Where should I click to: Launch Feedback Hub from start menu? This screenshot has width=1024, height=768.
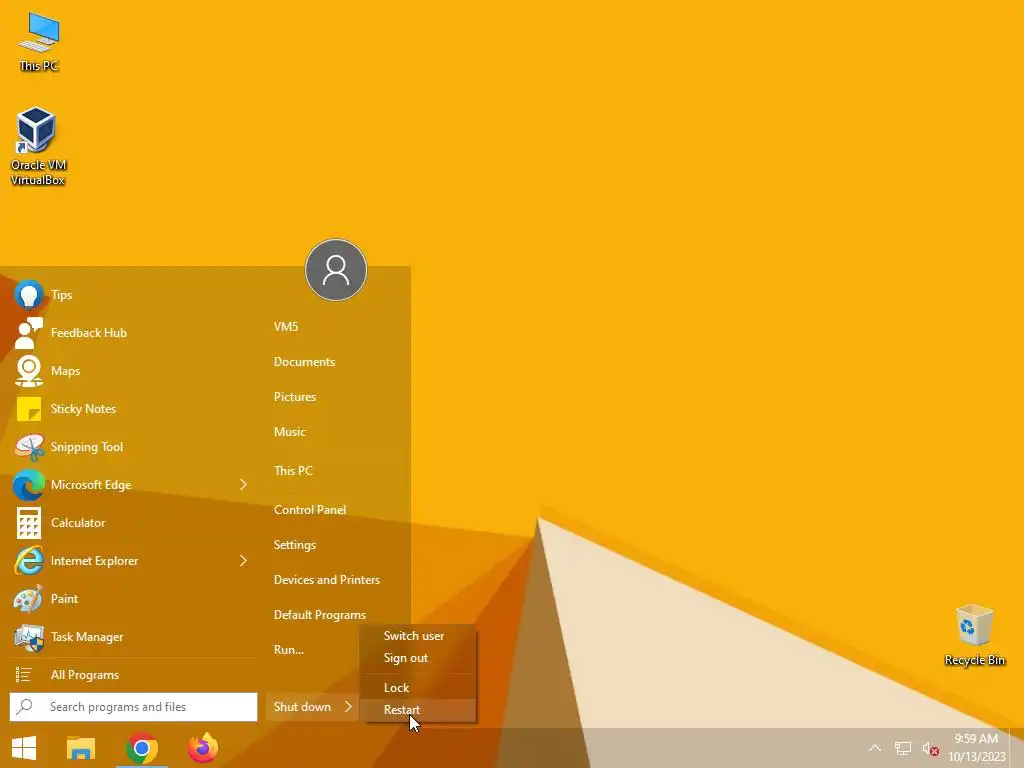click(29, 333)
